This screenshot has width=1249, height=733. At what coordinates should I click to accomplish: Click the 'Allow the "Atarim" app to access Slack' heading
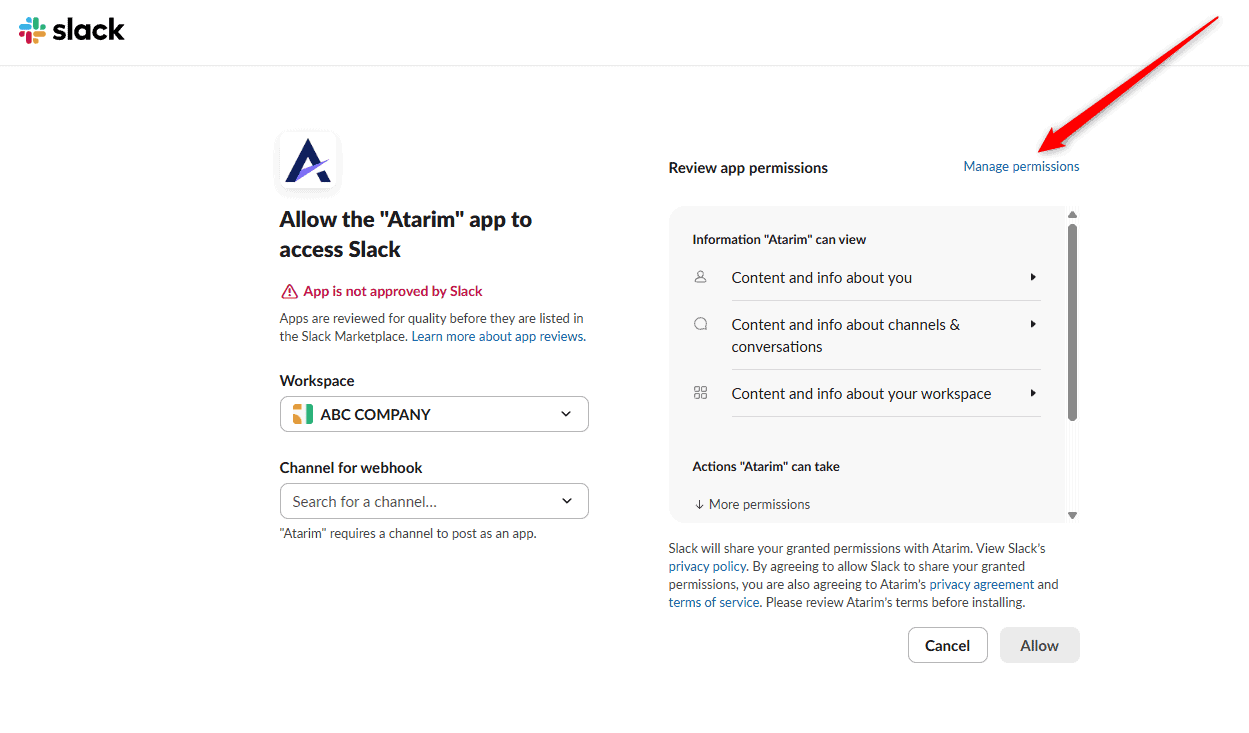[x=406, y=234]
